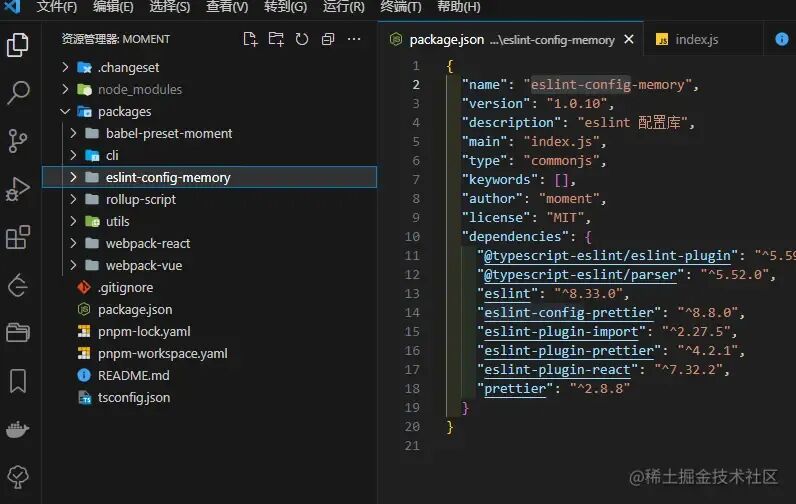Screen dimensions: 796x504
Task: Click the eslint dependency link
Action: point(507,293)
